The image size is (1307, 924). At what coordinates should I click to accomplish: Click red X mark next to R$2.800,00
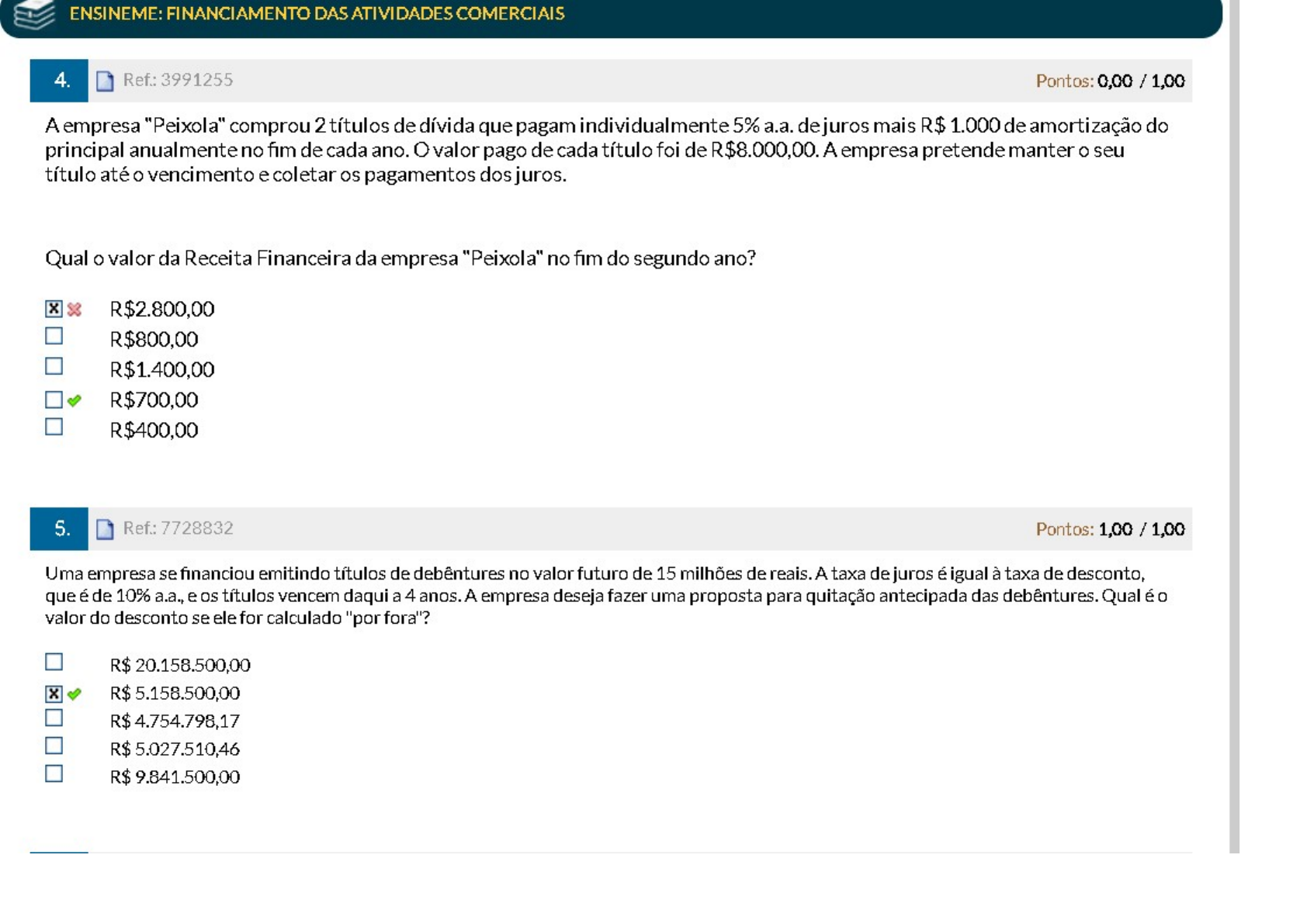75,310
